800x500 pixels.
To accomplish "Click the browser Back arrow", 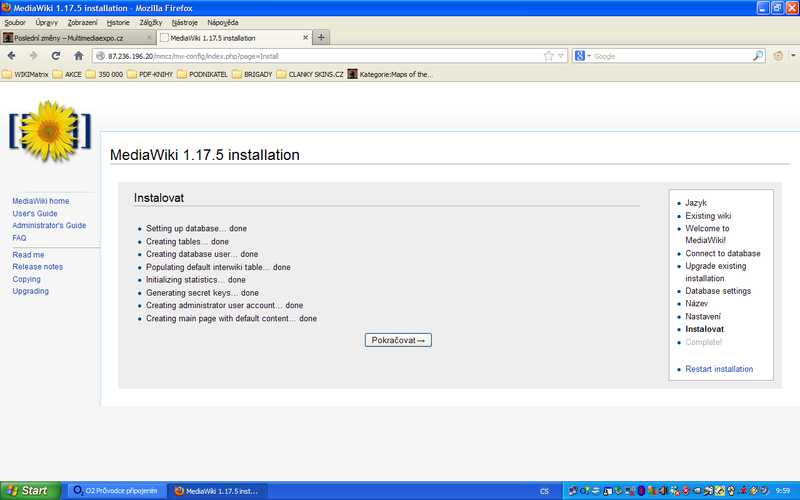I will tap(12, 56).
